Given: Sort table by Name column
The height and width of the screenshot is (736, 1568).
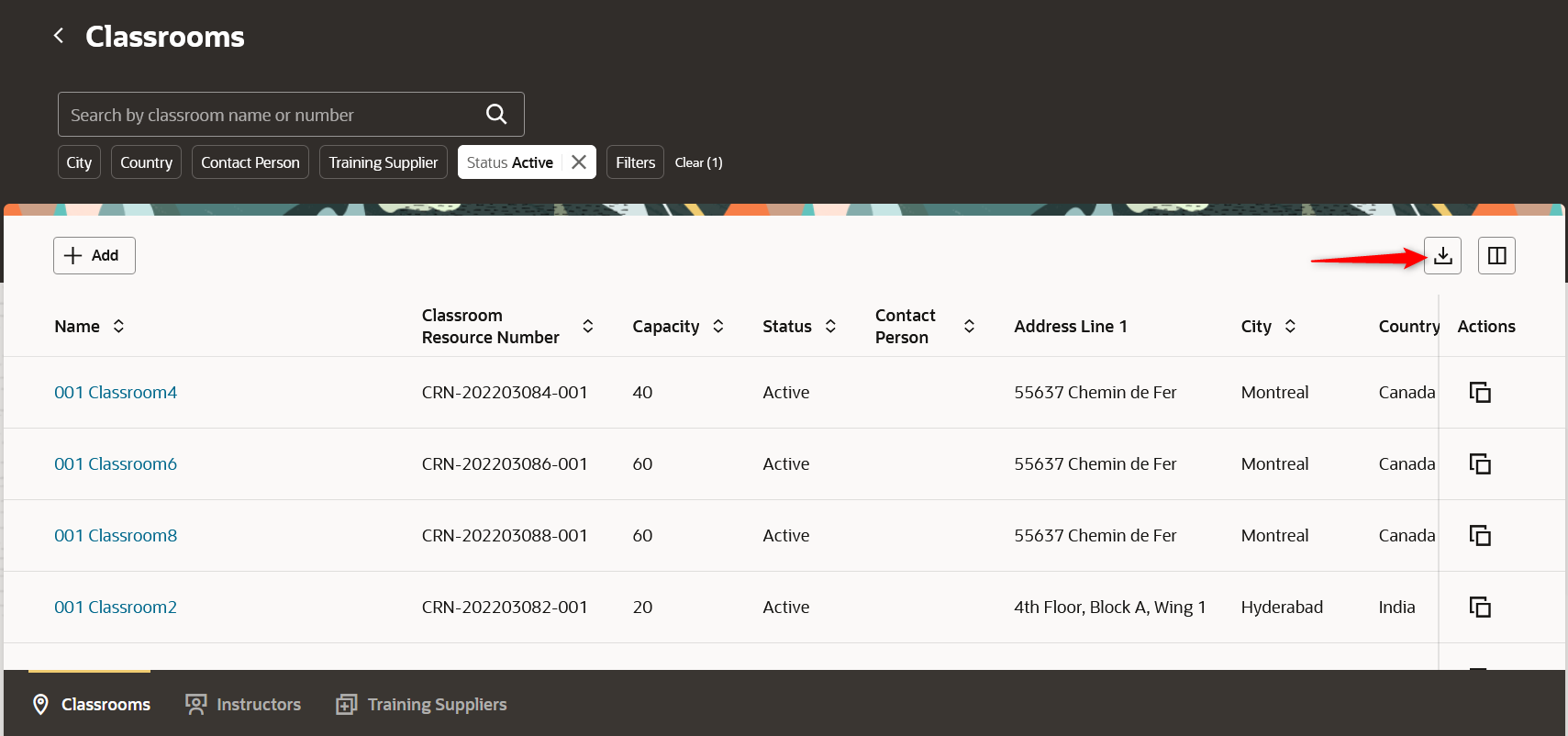Looking at the screenshot, I should (x=118, y=326).
